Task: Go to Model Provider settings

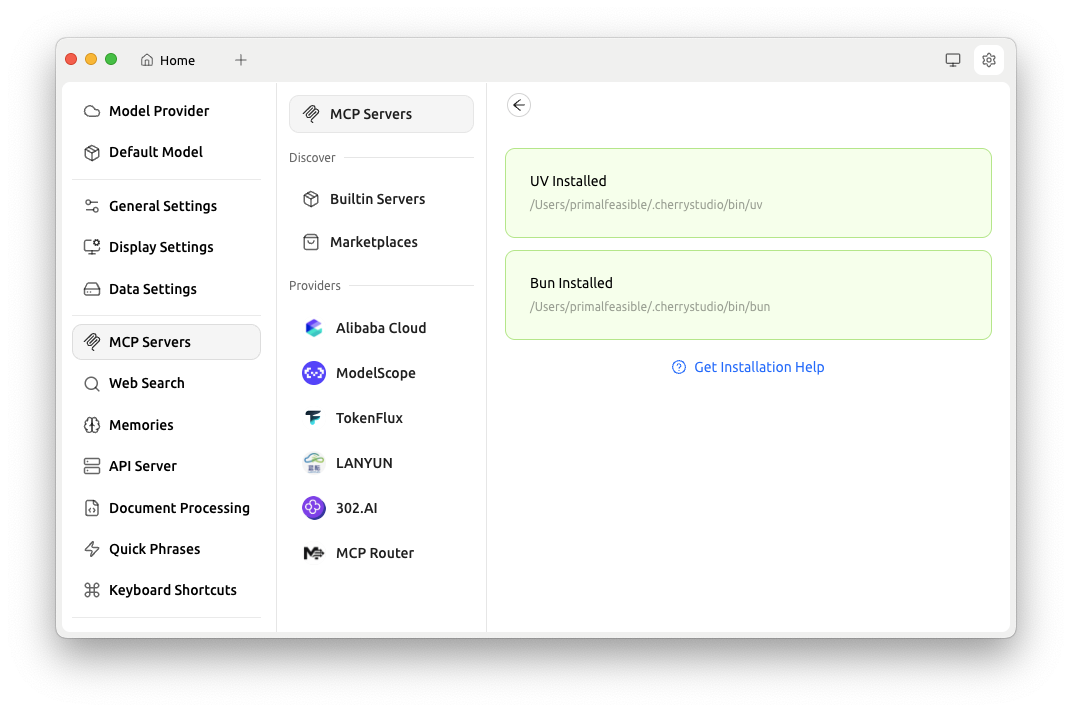Action: (159, 111)
